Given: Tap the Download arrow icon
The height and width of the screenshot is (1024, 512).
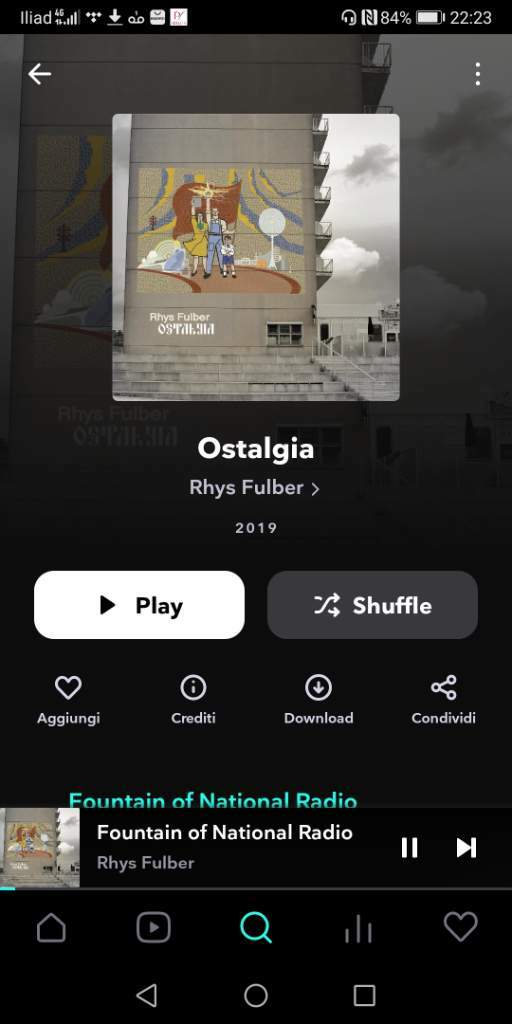Looking at the screenshot, I should click(x=318, y=688).
